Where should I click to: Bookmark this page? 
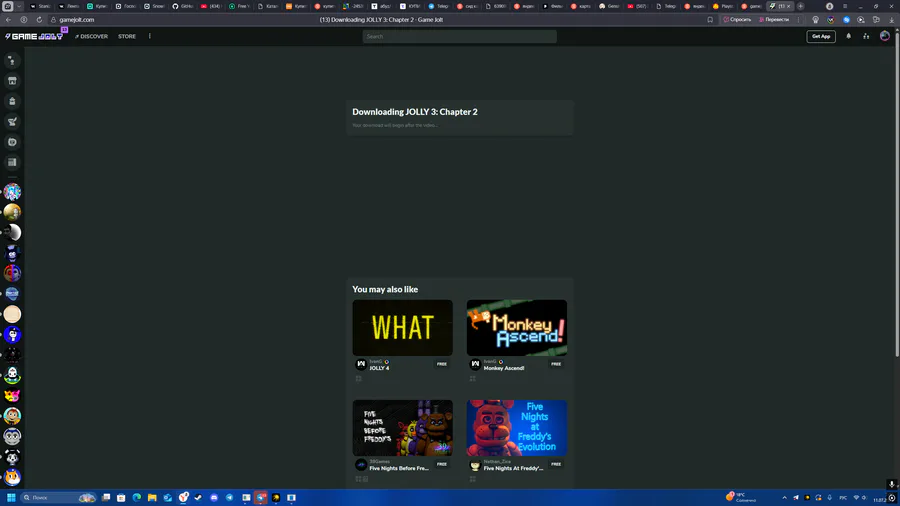(710, 20)
